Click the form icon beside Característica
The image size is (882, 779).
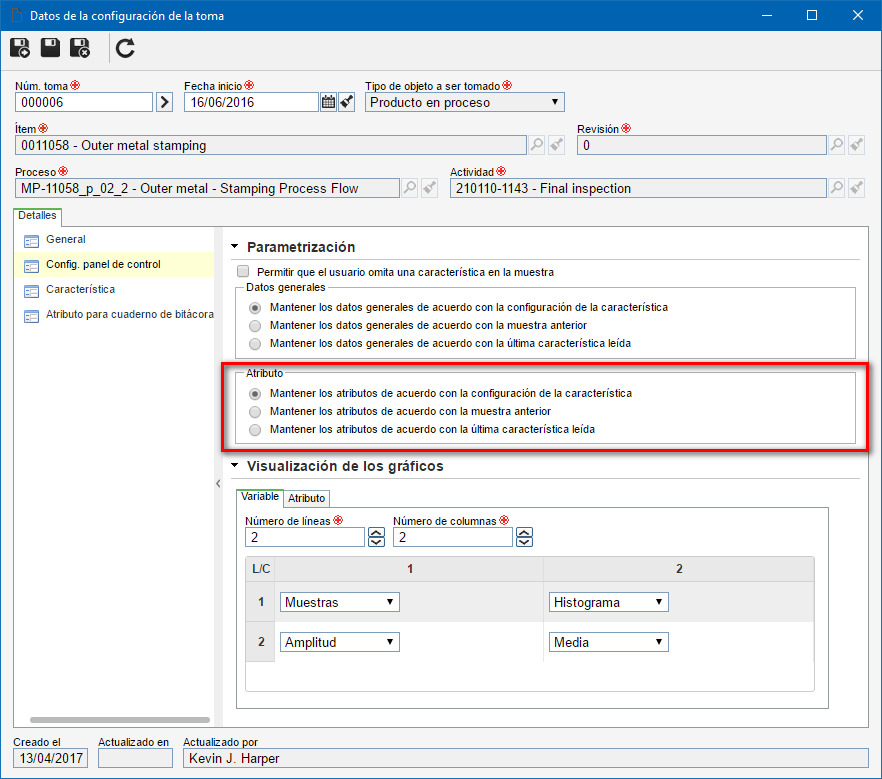pos(32,291)
